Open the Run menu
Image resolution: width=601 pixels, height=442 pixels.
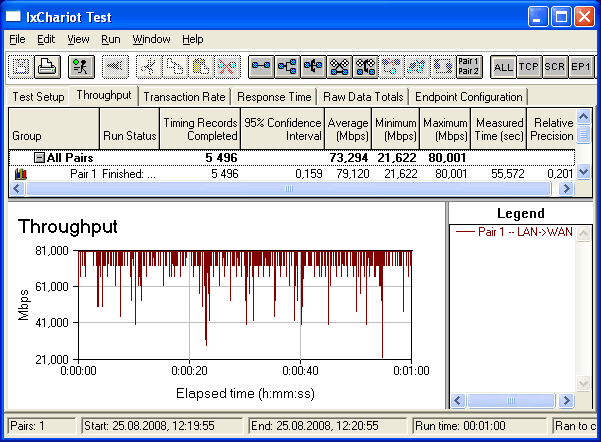pos(111,39)
